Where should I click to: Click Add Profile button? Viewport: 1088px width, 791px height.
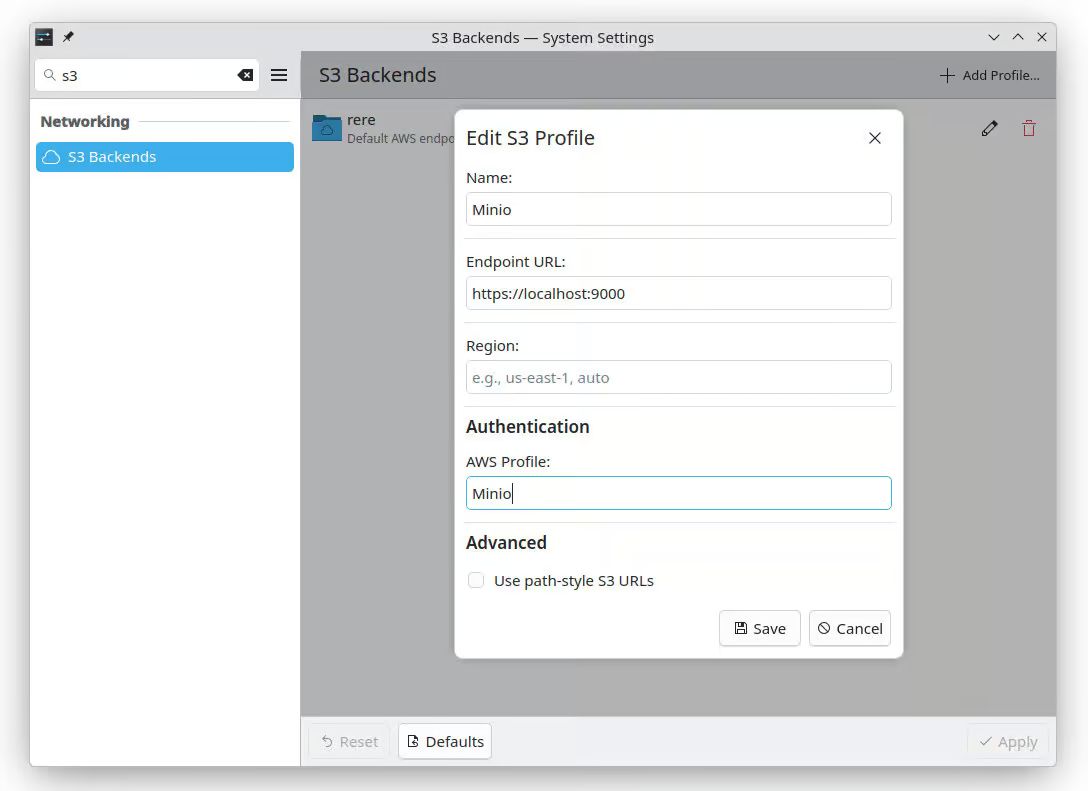click(989, 75)
